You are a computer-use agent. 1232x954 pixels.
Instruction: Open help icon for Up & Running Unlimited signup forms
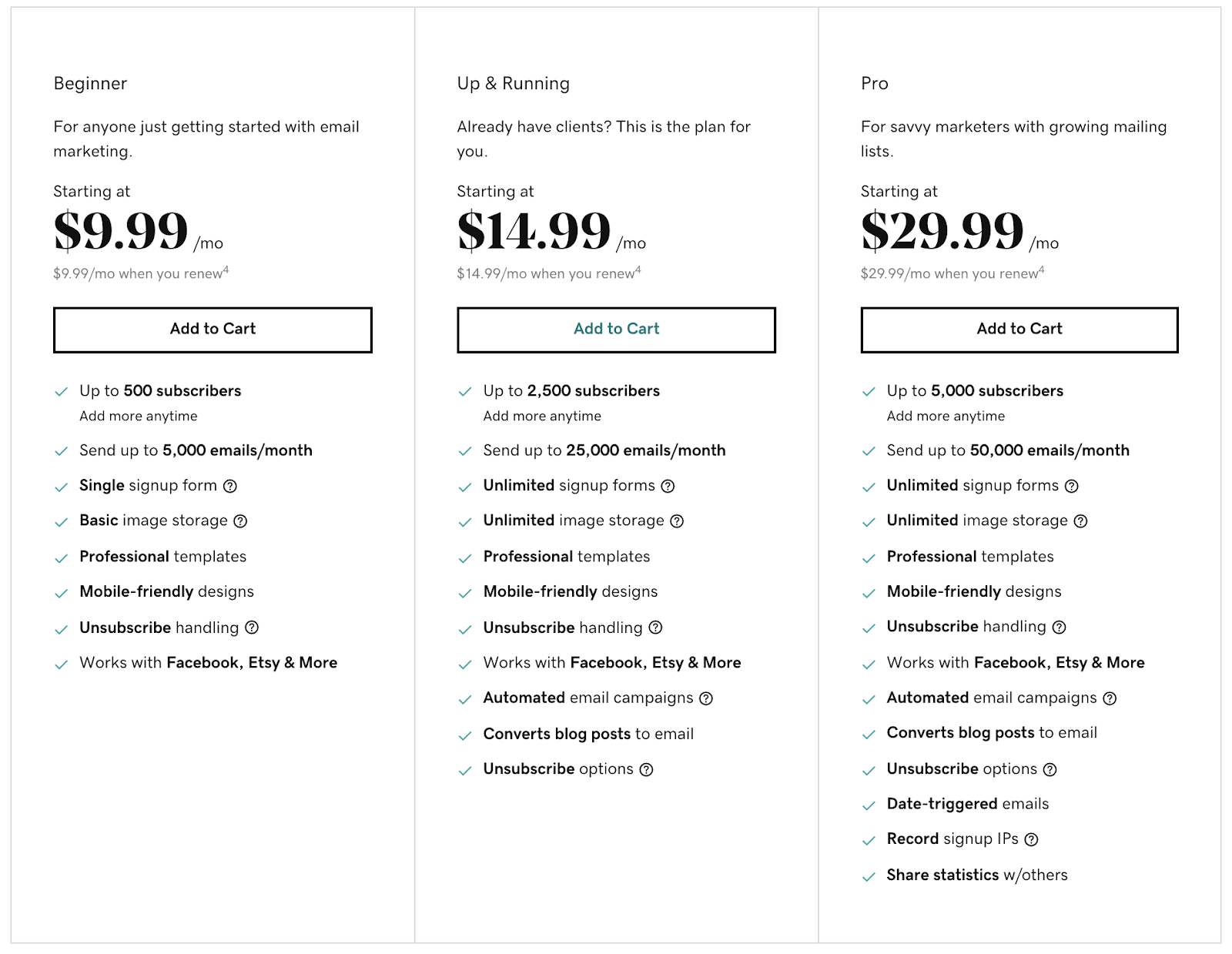668,487
